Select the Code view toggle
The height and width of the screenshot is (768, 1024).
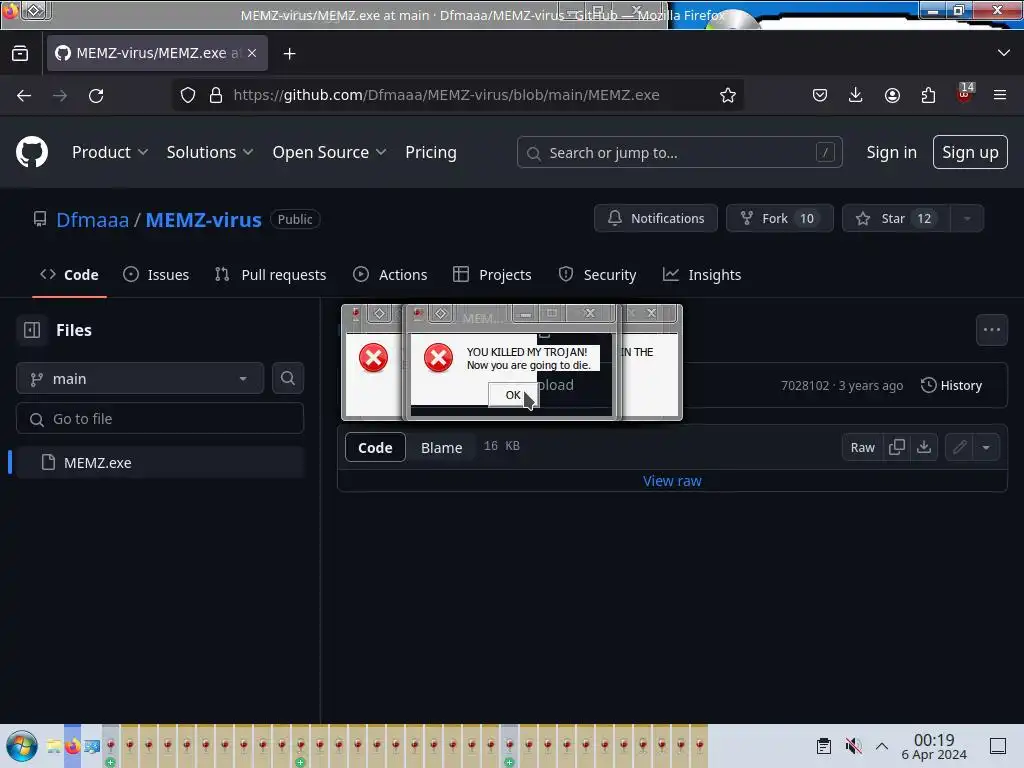point(375,447)
